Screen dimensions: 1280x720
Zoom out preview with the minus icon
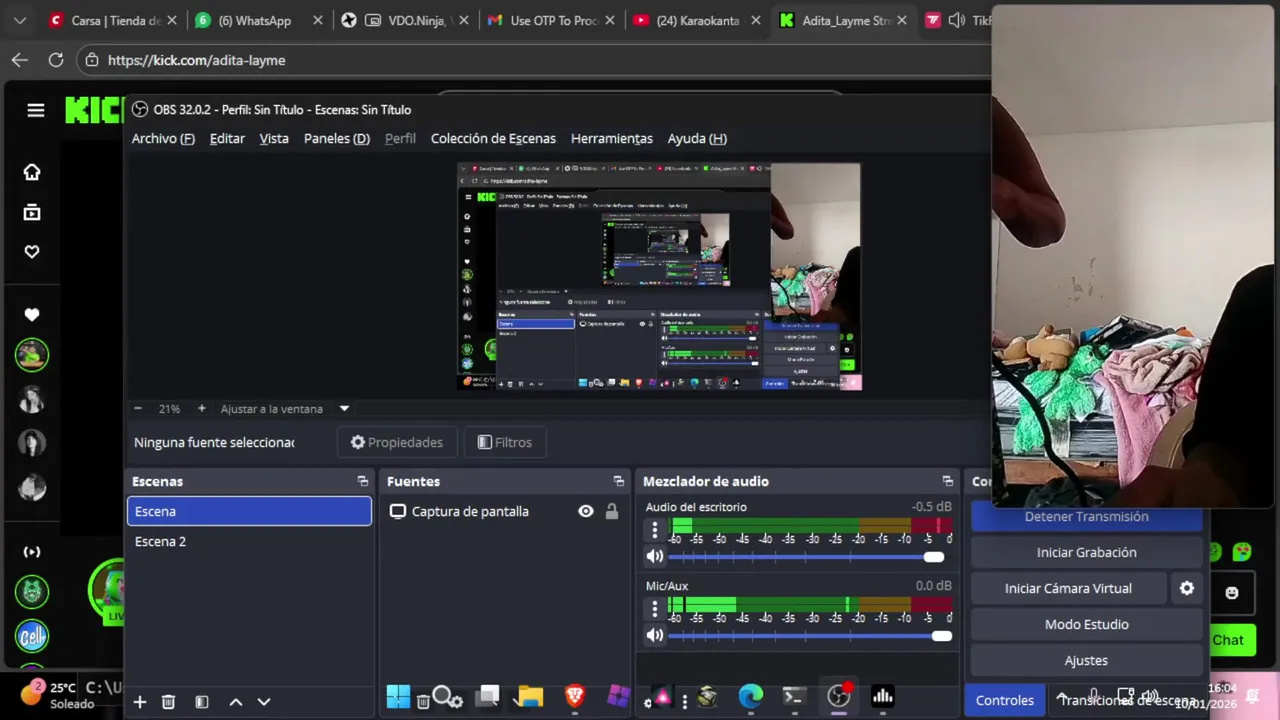point(138,409)
